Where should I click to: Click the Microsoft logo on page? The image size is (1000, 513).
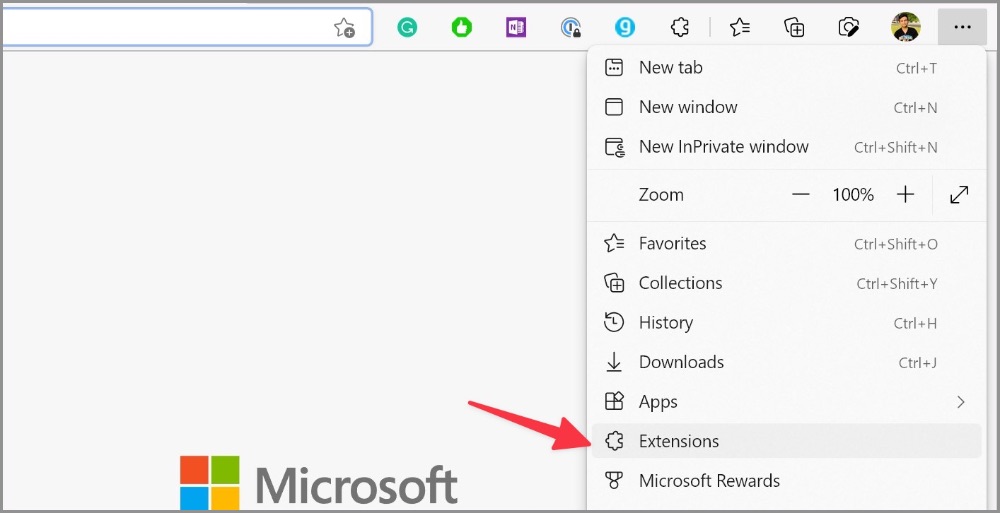click(x=318, y=483)
